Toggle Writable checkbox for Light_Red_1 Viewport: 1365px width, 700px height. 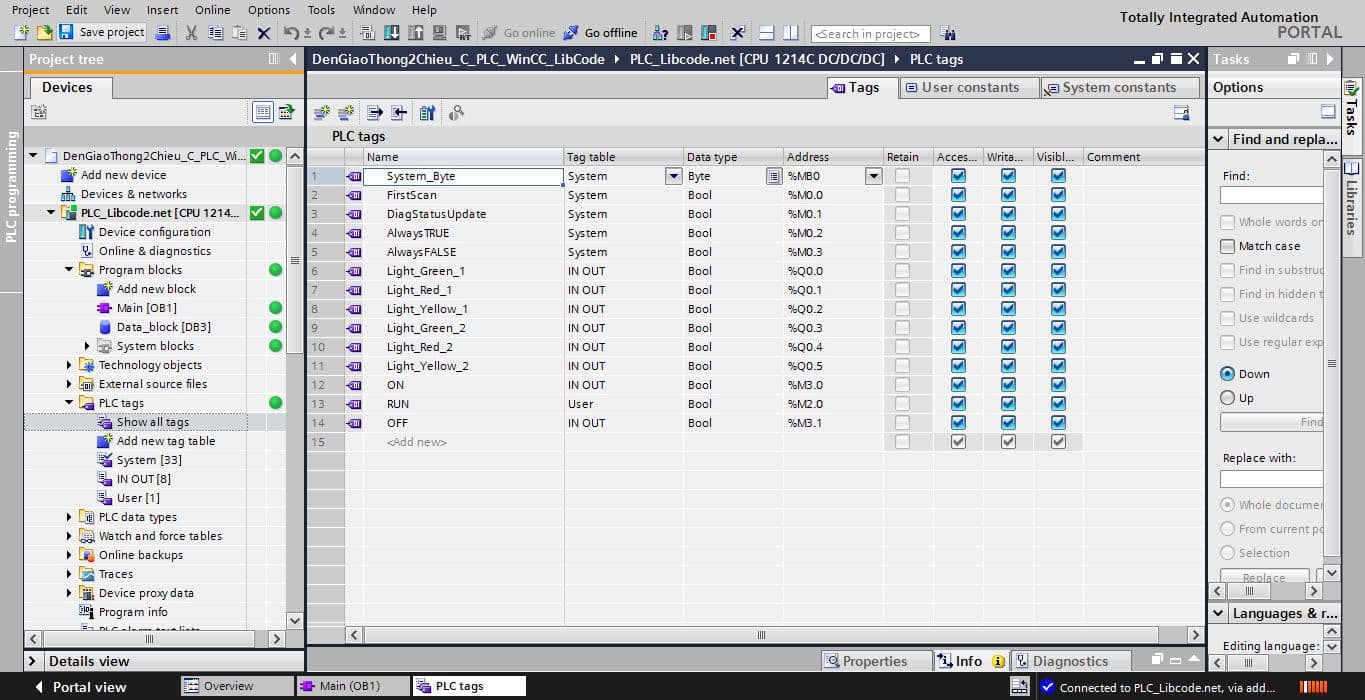pos(1008,290)
